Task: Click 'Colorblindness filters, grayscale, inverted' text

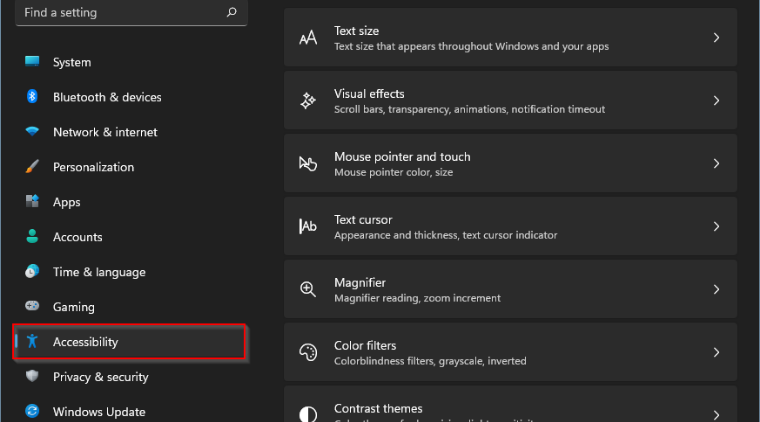Action: click(x=430, y=361)
